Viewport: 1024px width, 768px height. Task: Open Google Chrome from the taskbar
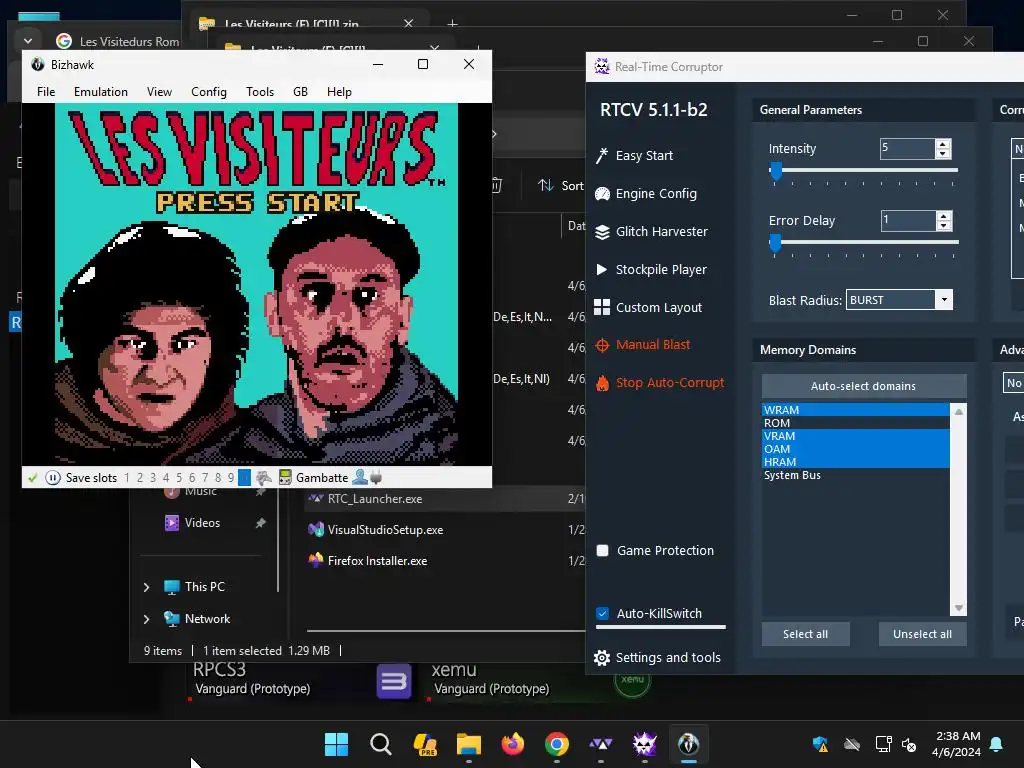click(557, 744)
